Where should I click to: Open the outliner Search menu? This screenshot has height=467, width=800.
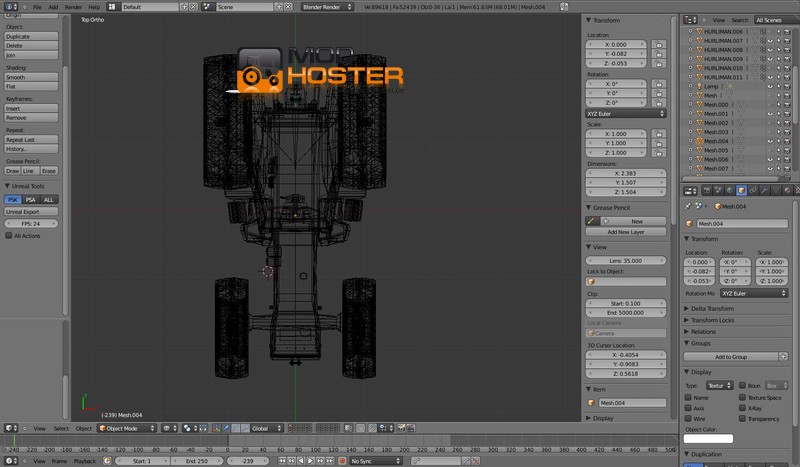(740, 20)
